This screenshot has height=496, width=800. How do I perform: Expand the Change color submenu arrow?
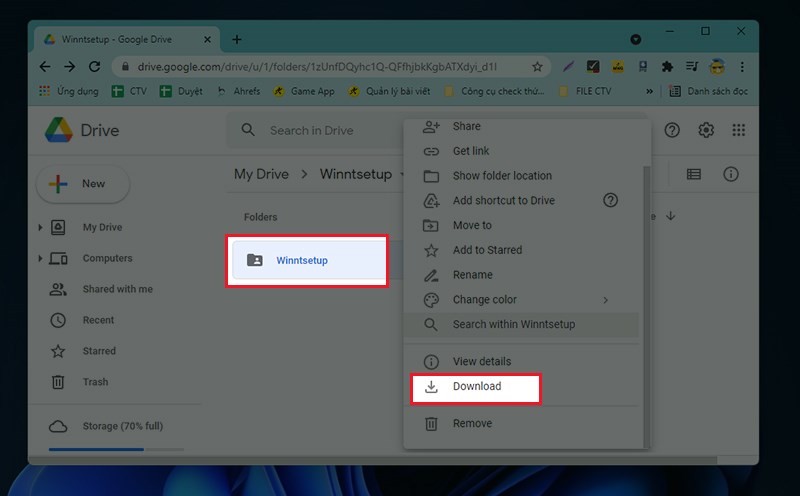click(606, 300)
